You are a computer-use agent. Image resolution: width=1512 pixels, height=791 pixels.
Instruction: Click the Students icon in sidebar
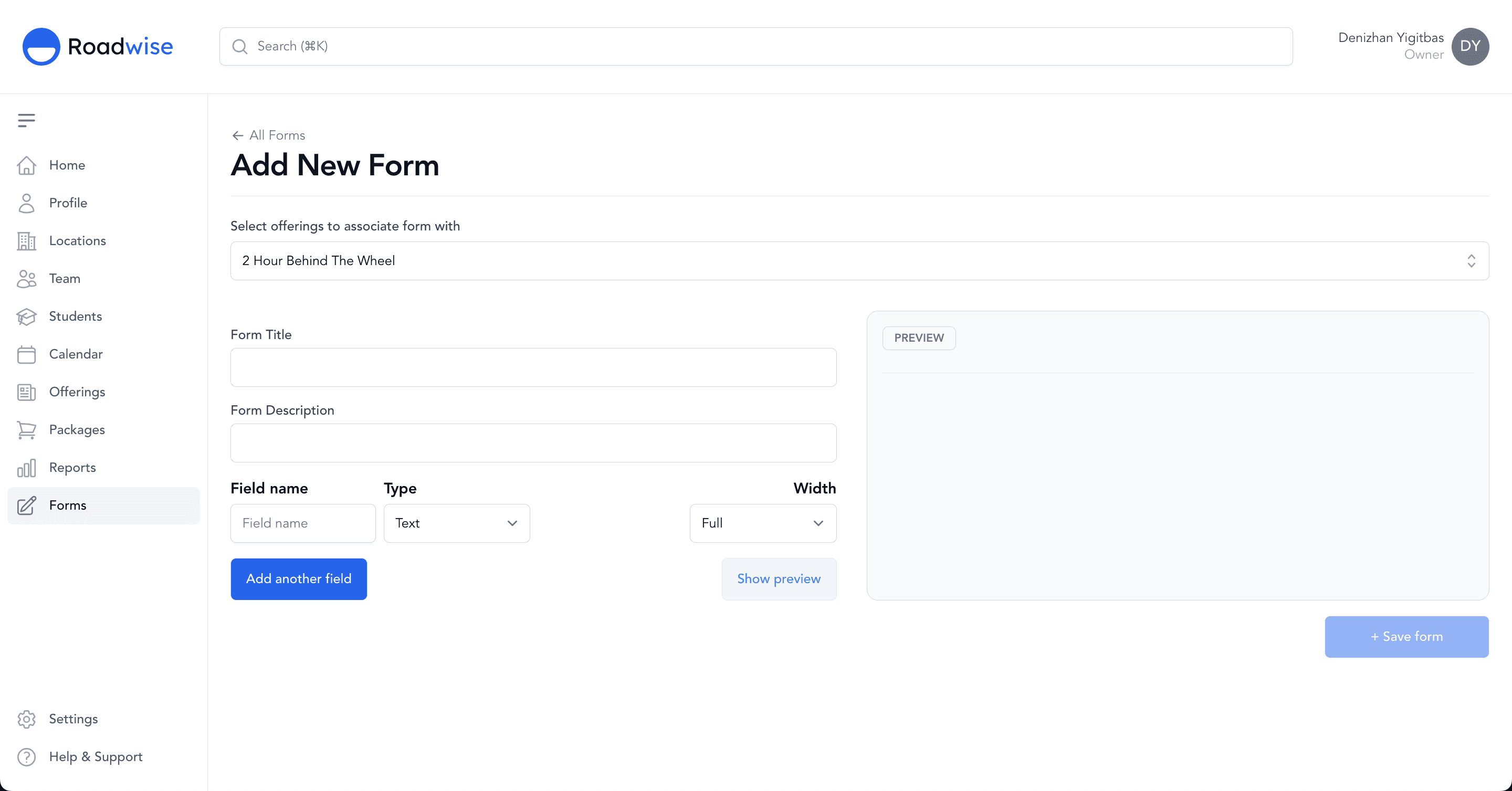pos(27,316)
